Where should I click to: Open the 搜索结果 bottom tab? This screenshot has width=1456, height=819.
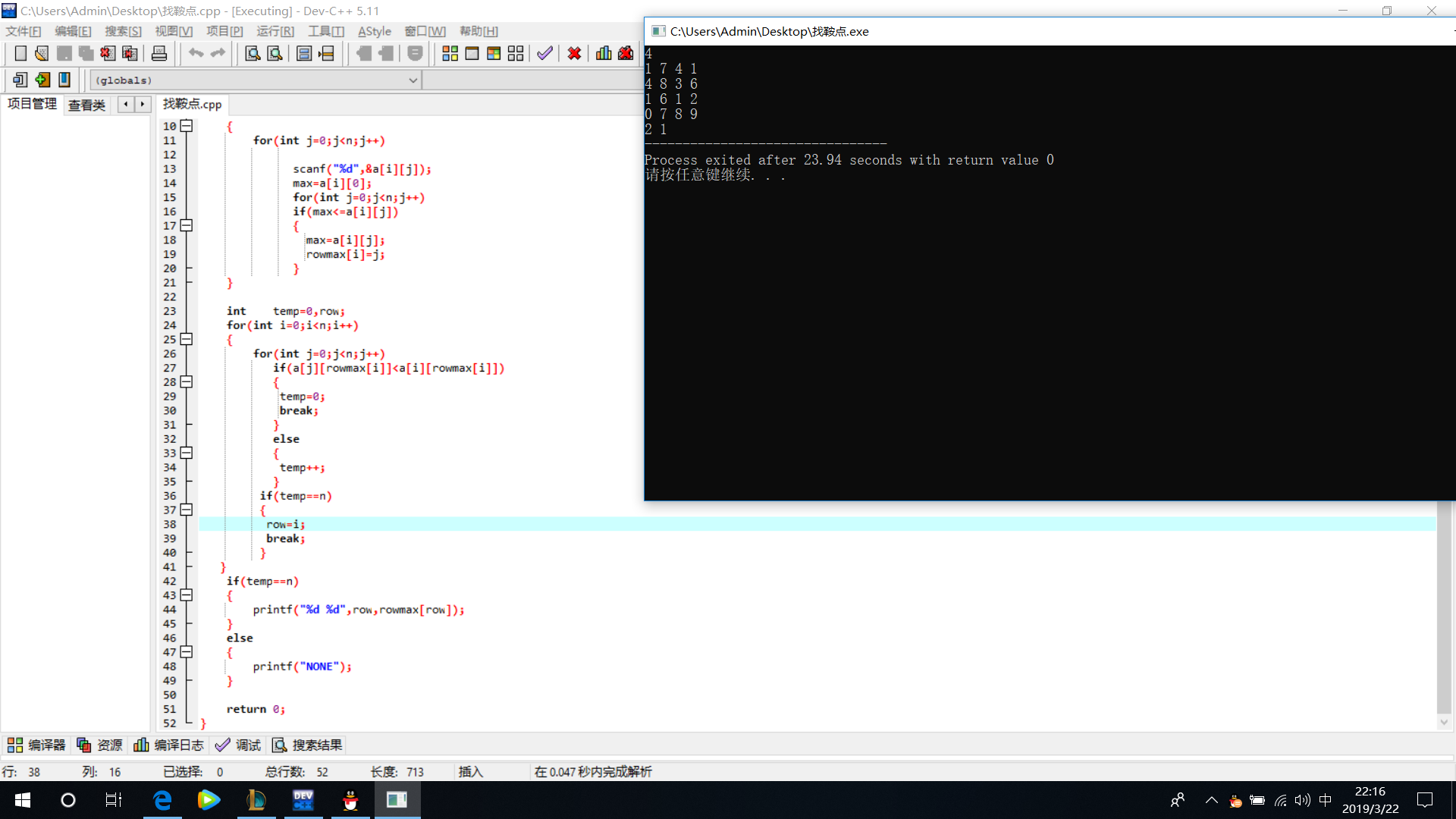pyautogui.click(x=308, y=745)
